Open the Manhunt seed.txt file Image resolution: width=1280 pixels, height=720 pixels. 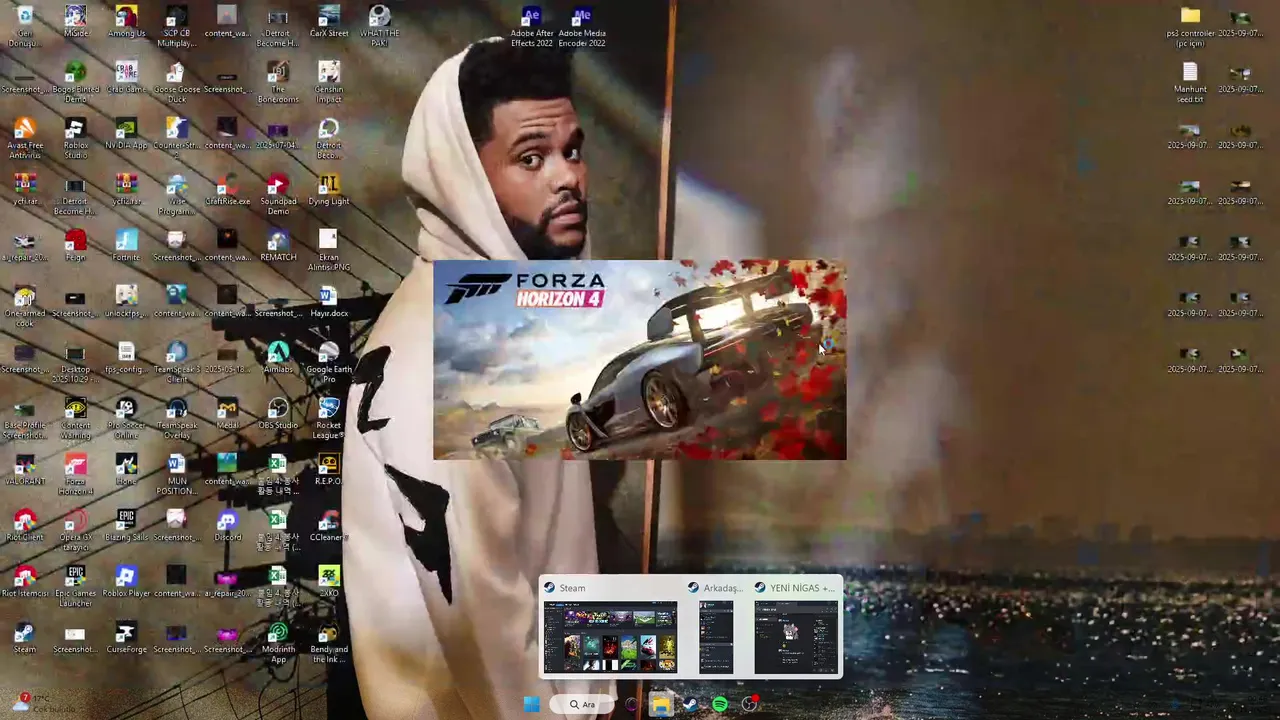[x=1190, y=83]
